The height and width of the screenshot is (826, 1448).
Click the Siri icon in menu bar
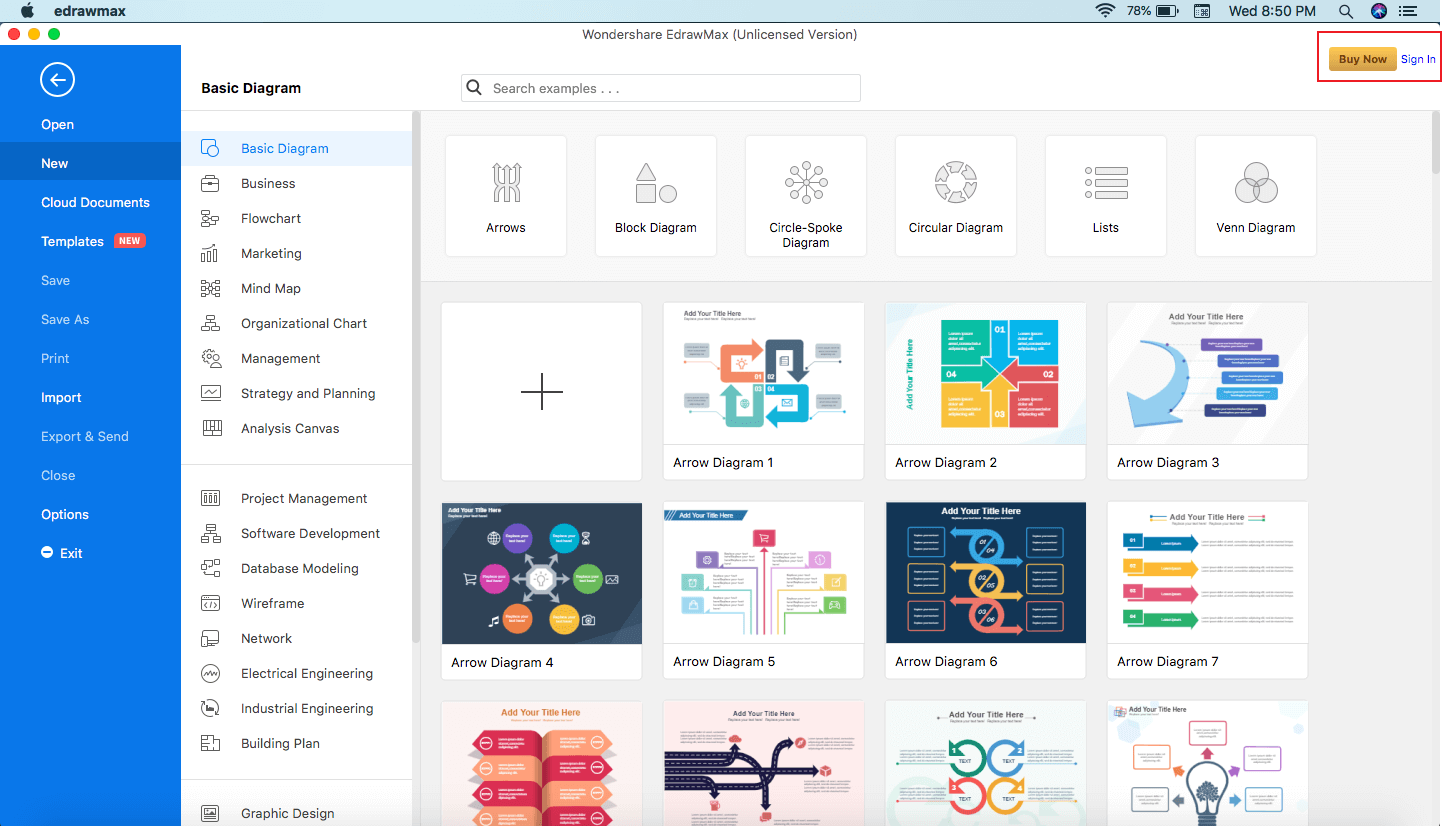(x=1379, y=11)
